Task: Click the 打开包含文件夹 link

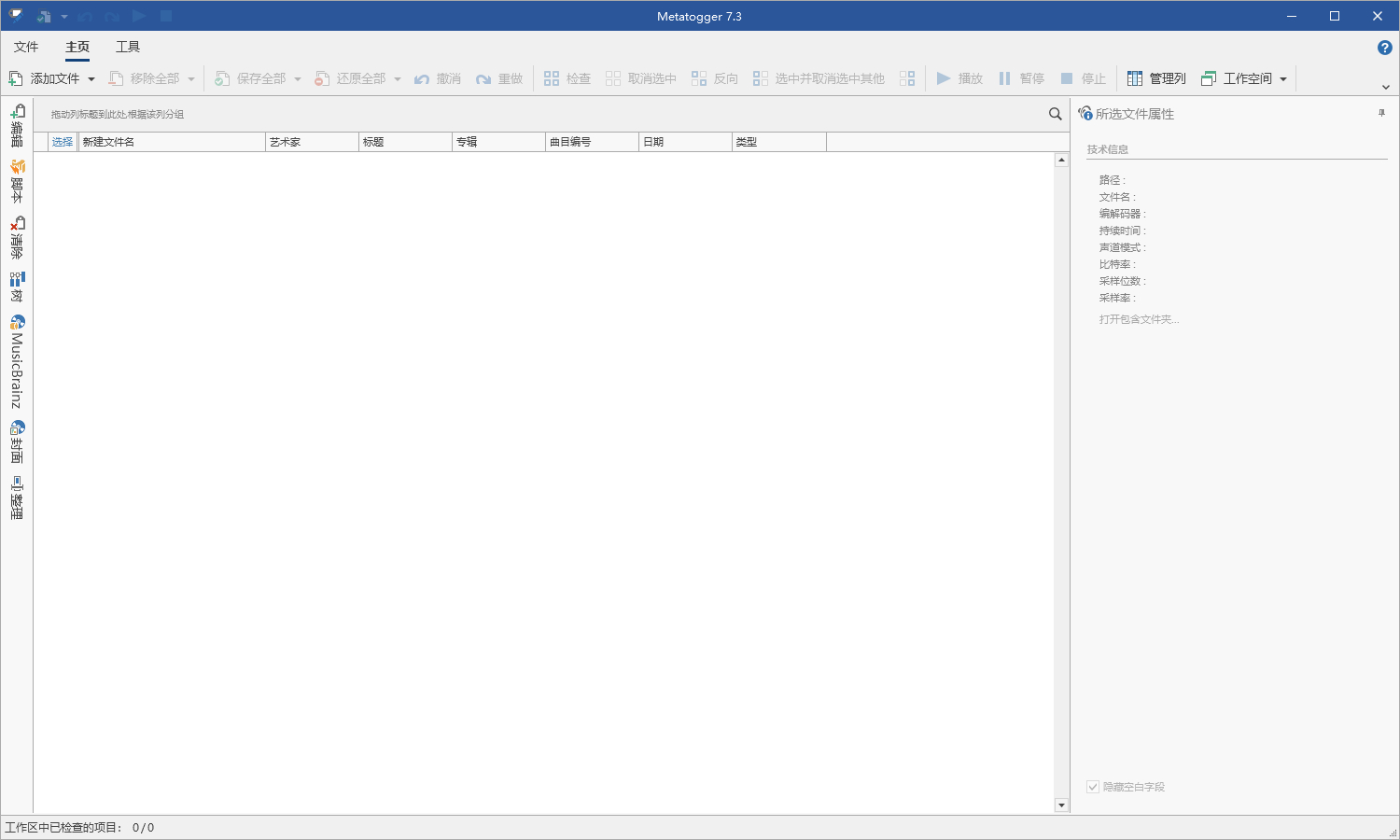Action: [1139, 319]
